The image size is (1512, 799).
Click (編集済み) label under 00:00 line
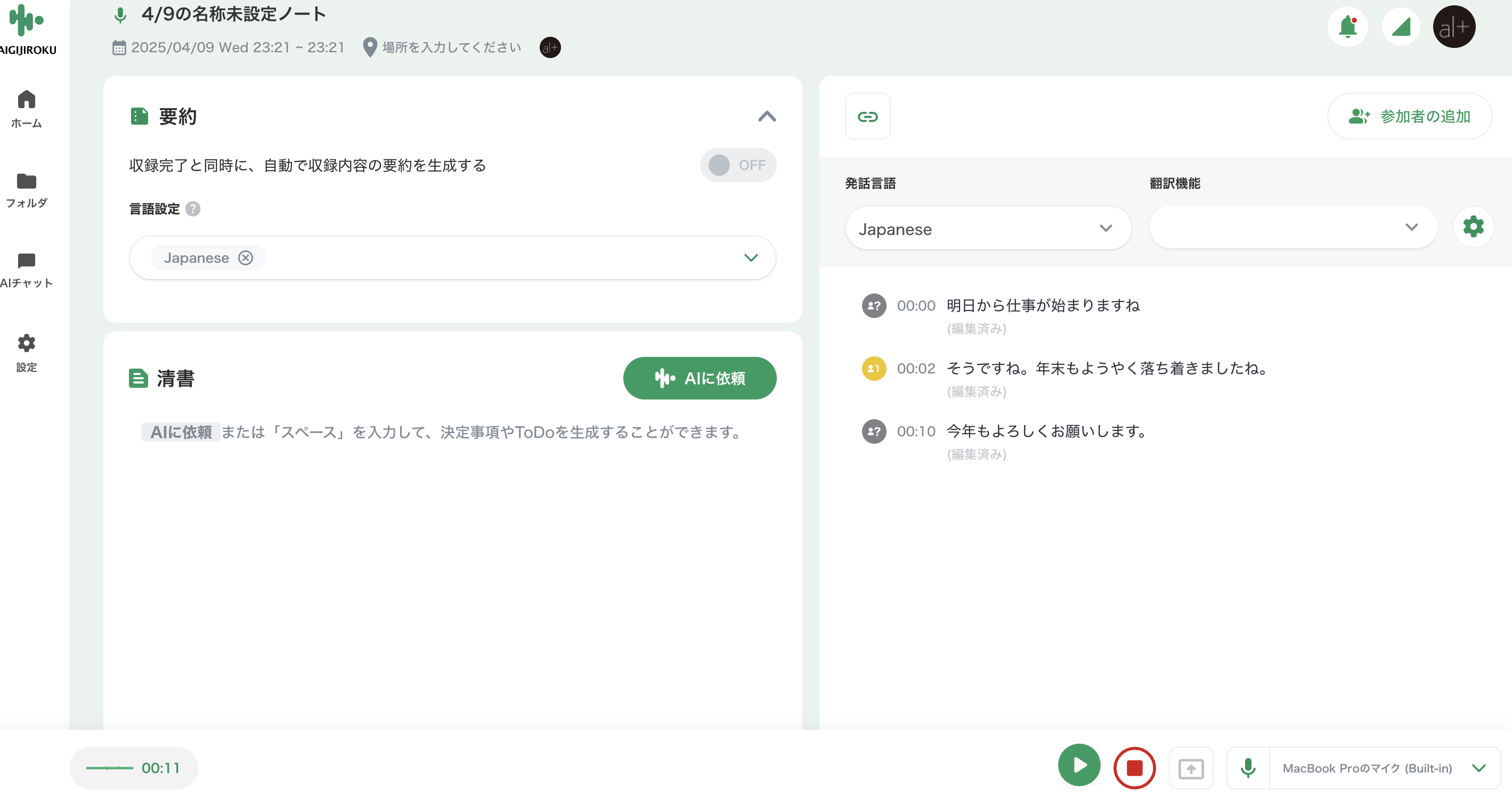click(977, 329)
